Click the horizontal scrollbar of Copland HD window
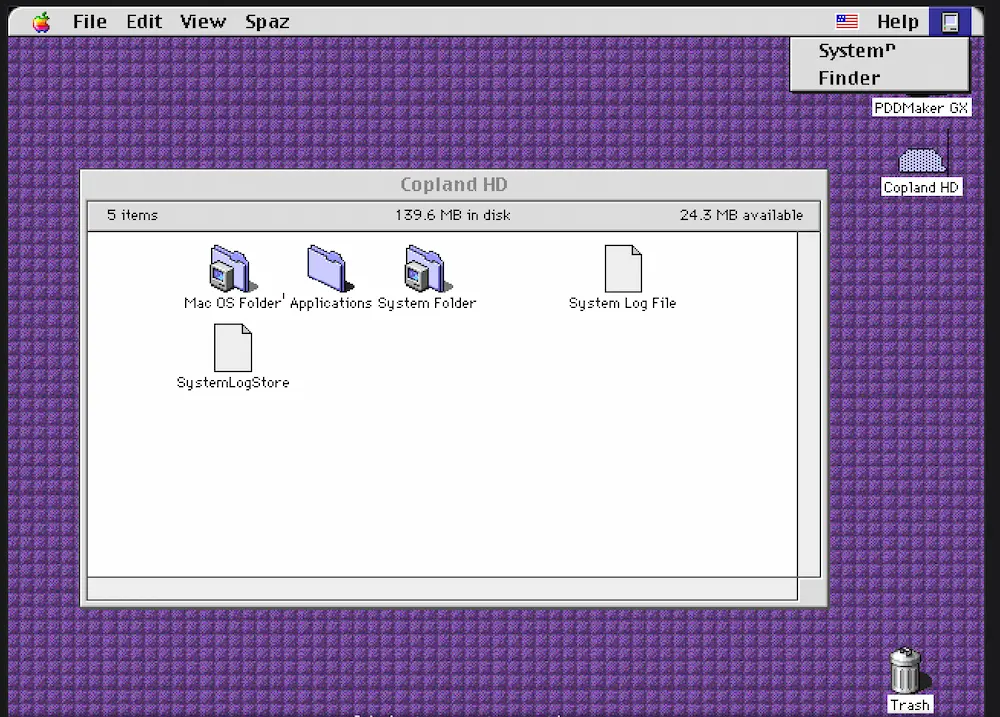 [442, 589]
